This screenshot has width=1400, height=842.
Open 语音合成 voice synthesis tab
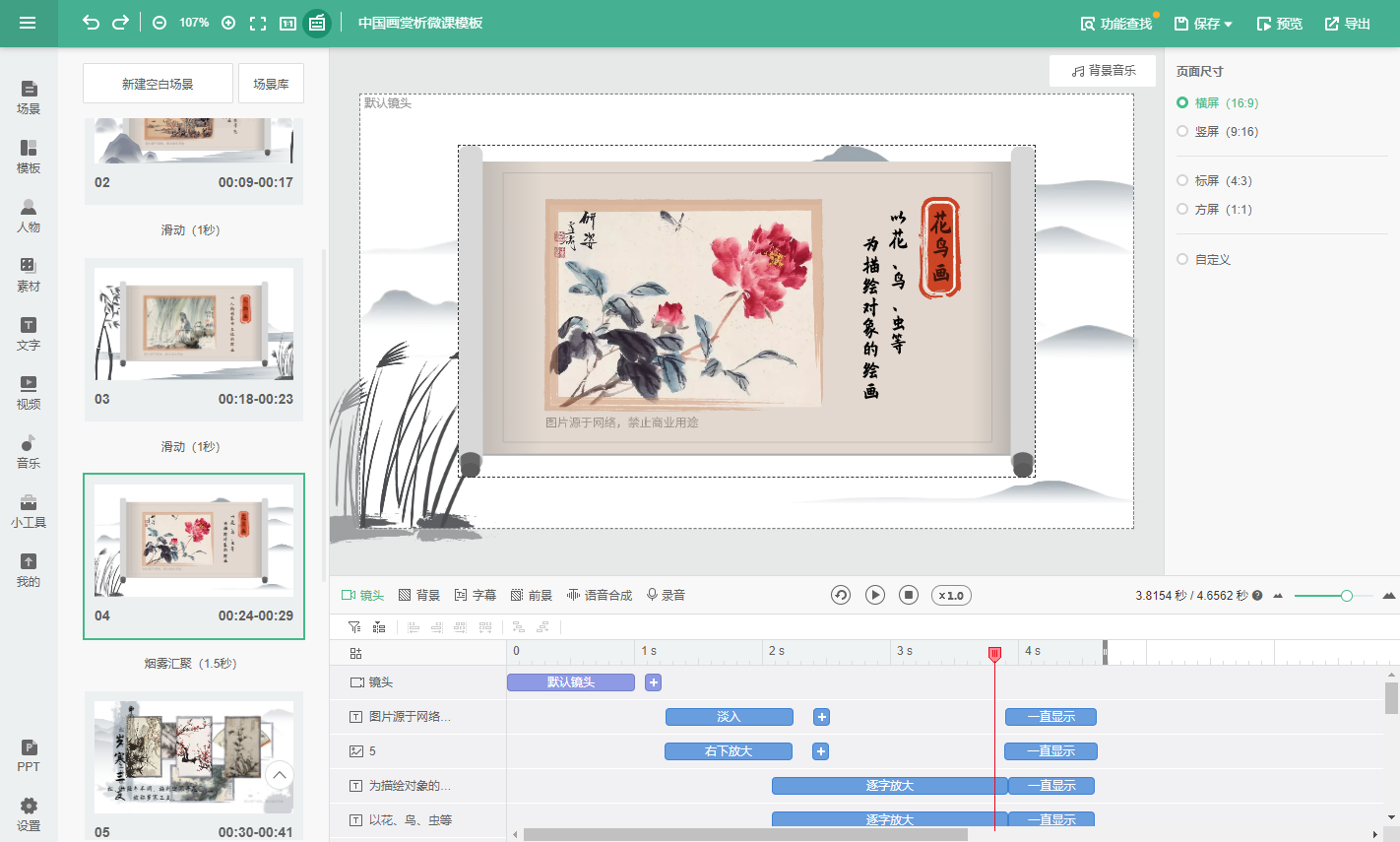point(600,595)
